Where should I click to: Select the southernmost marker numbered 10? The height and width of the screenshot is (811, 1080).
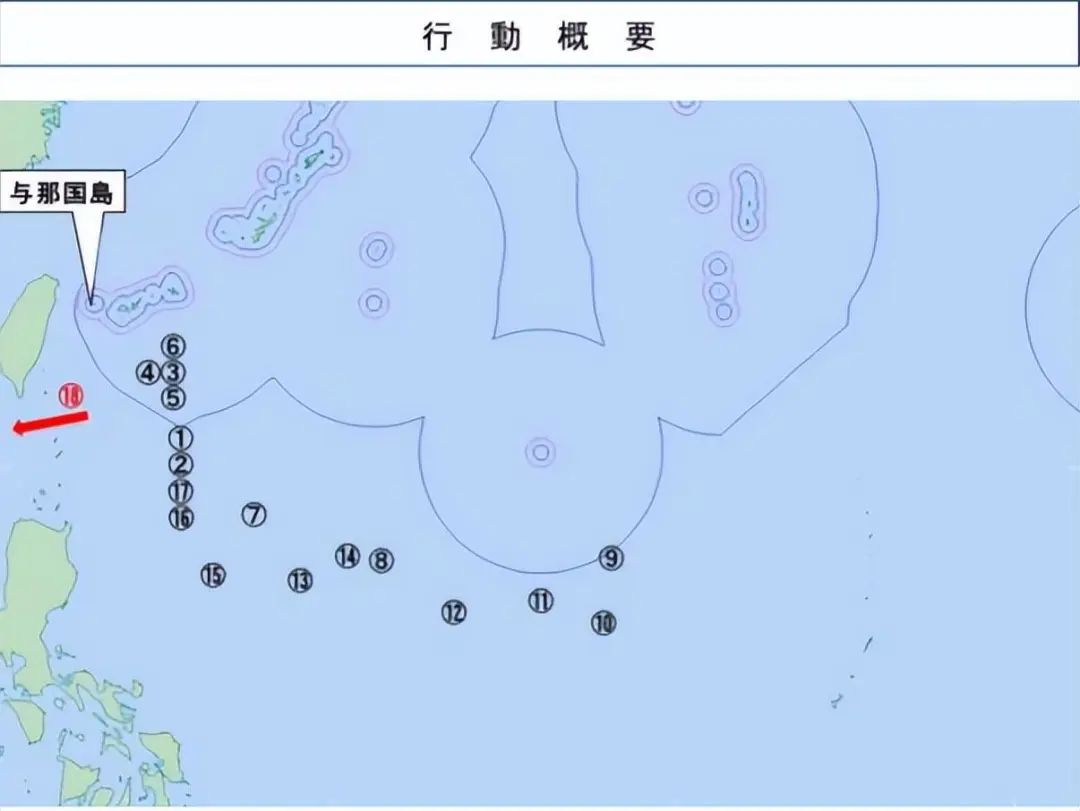pyautogui.click(x=603, y=621)
